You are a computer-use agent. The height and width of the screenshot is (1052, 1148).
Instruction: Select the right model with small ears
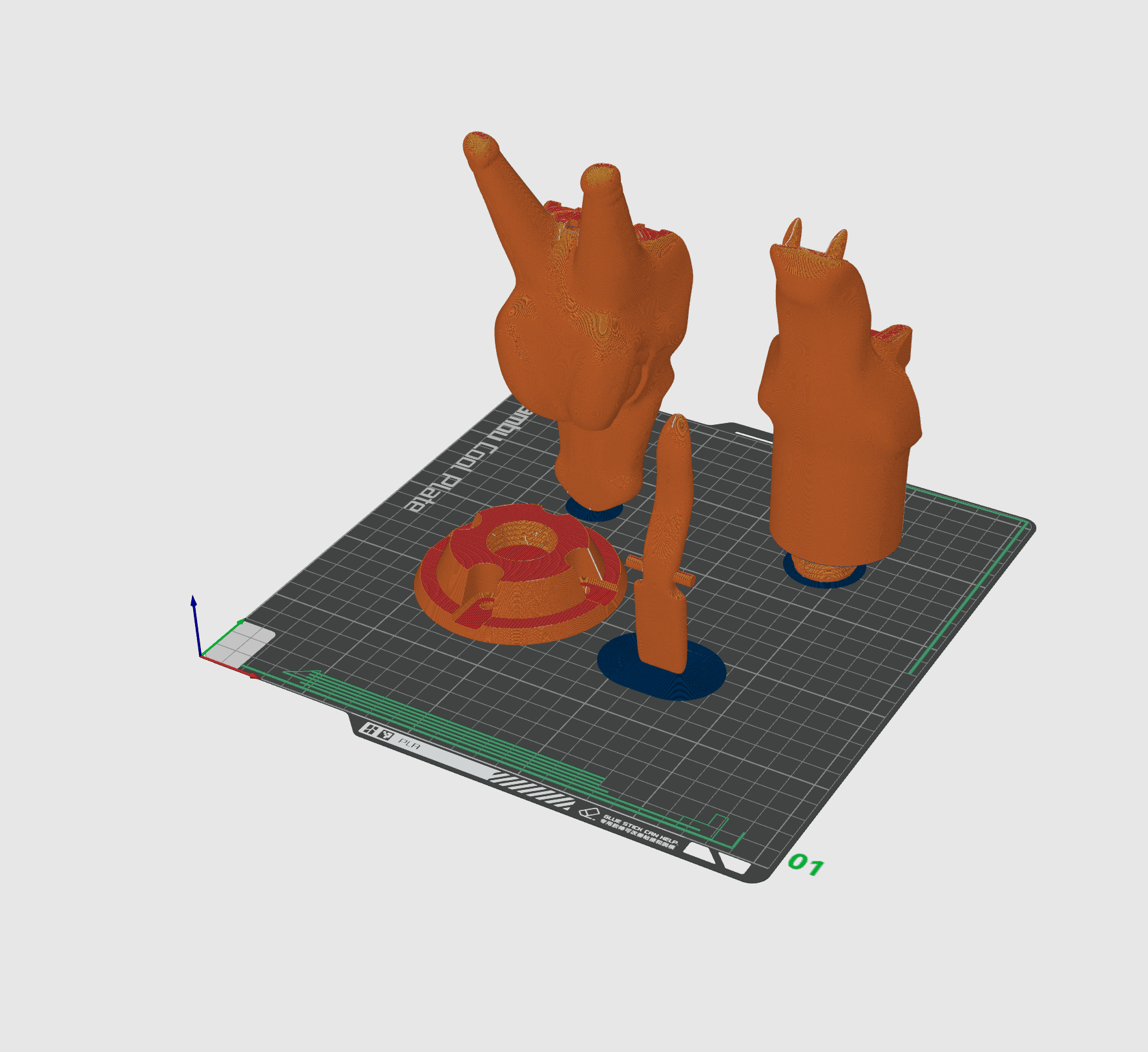[840, 400]
